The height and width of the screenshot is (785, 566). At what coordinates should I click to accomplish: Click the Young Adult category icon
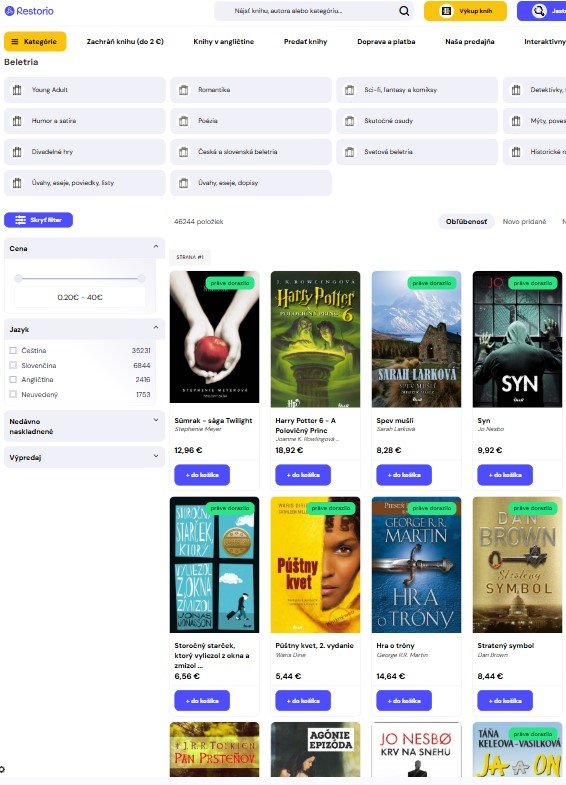[17, 90]
